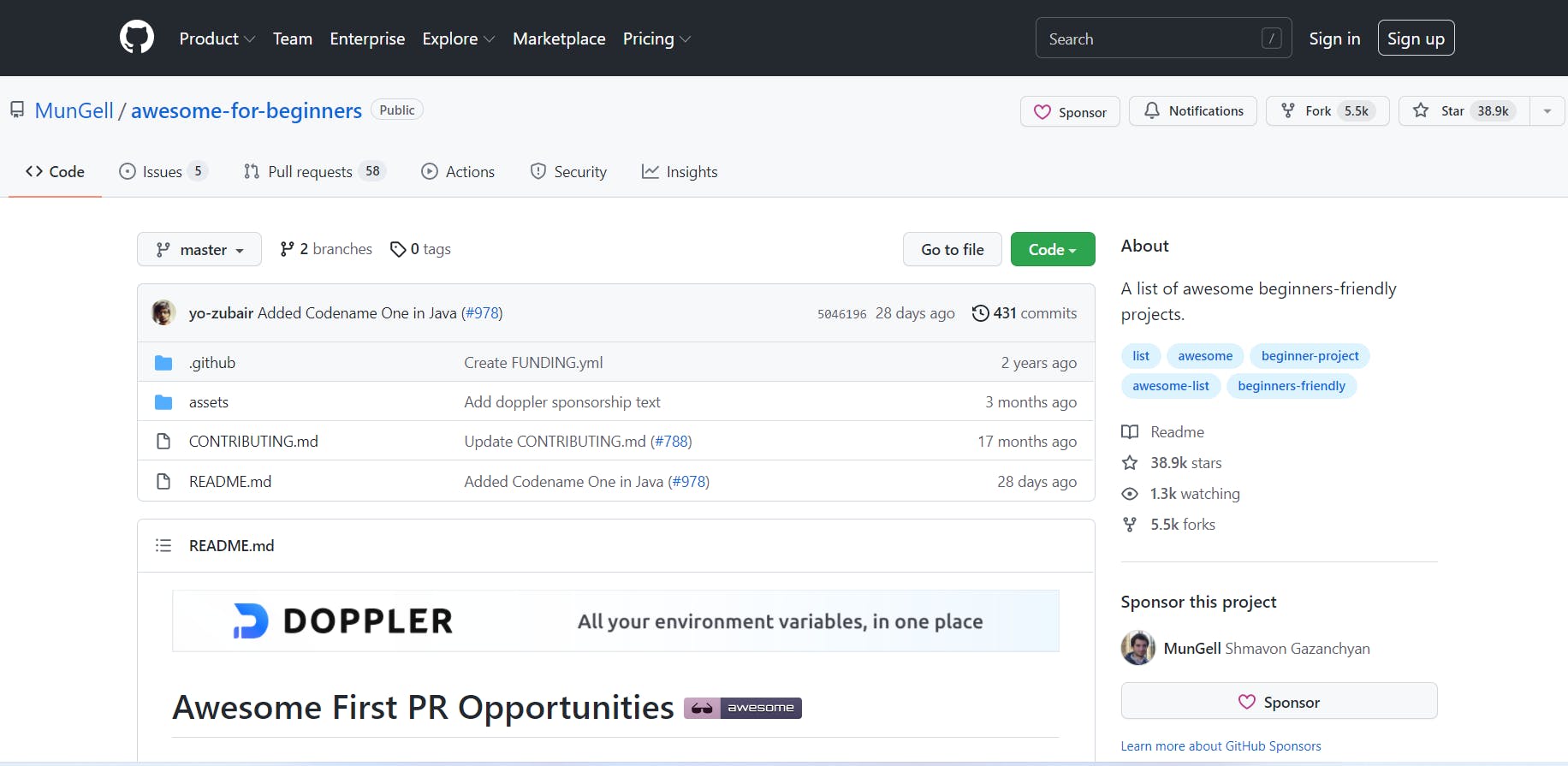This screenshot has width=1568, height=766.
Task: Click the awesome badge next to heading
Action: 743,708
